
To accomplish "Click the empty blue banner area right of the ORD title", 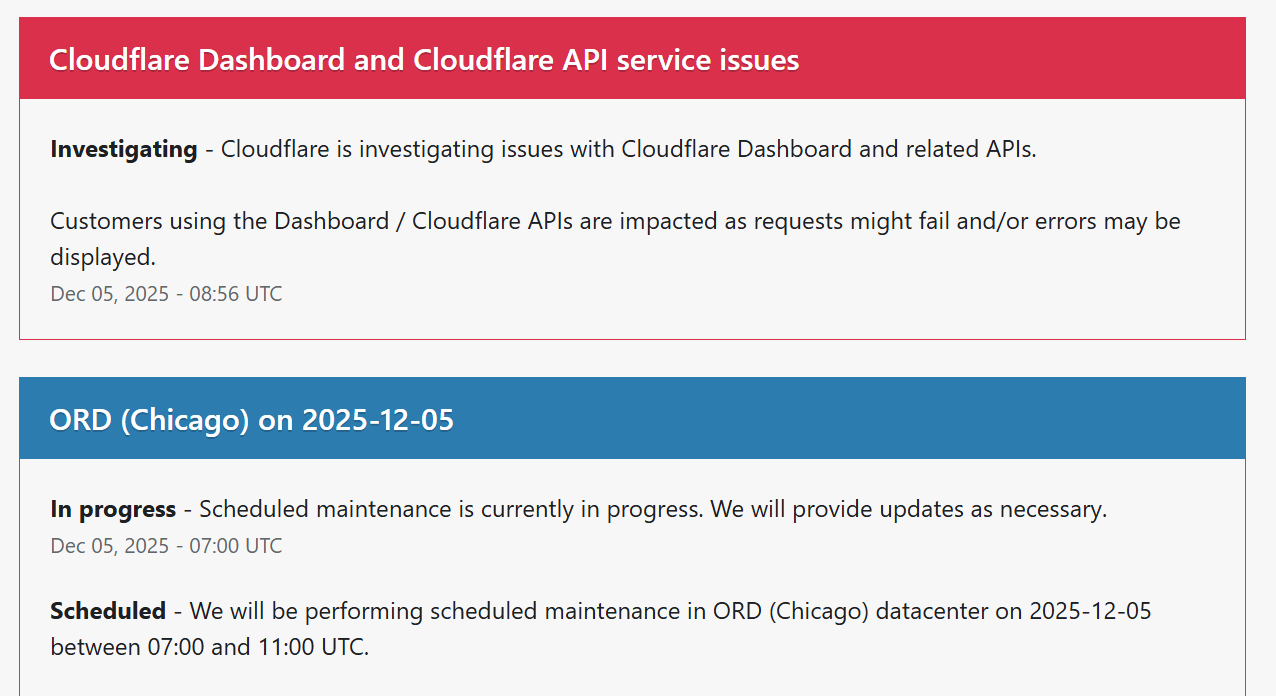I will point(850,420).
